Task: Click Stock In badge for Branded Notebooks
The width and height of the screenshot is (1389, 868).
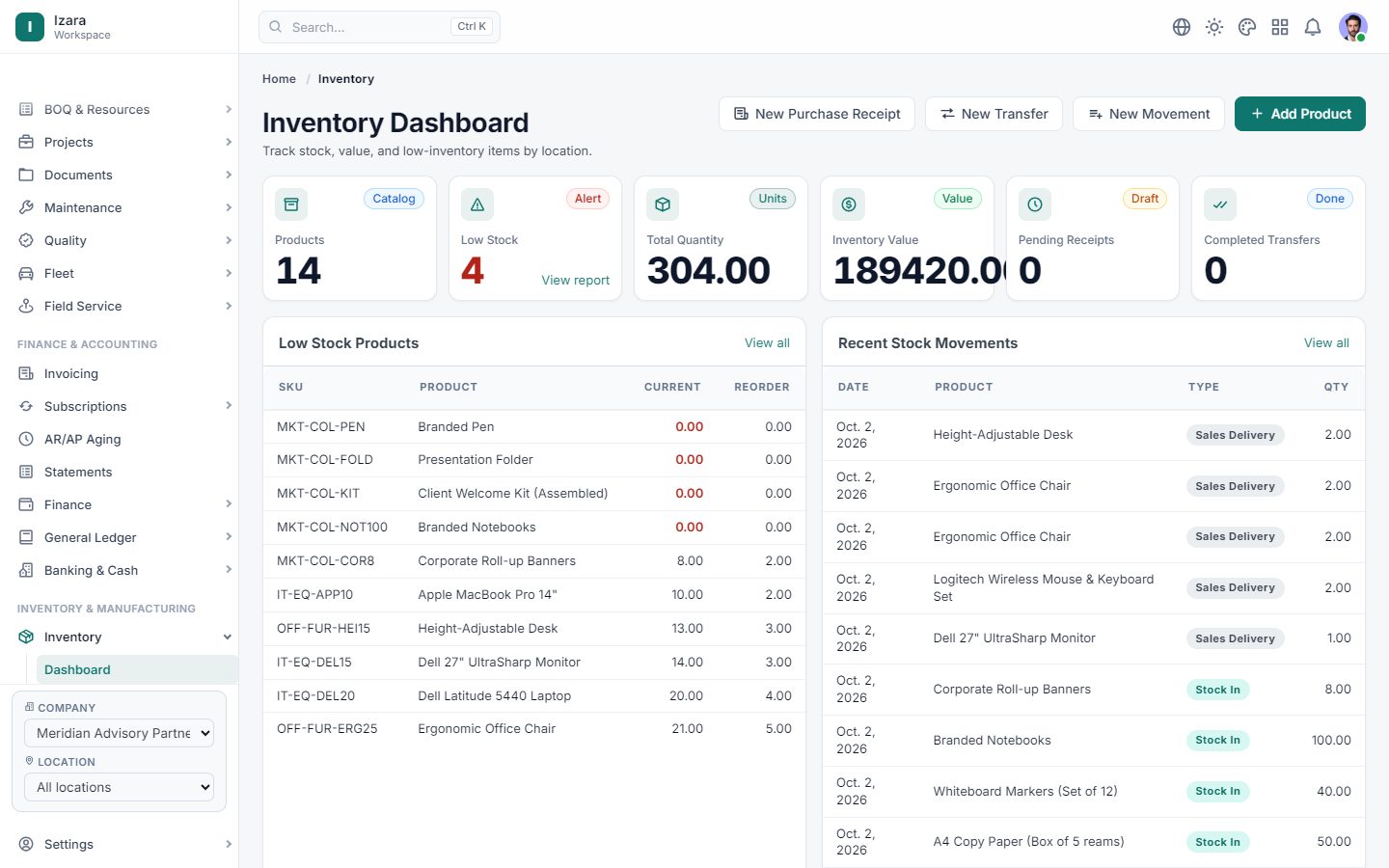Action: pyautogui.click(x=1217, y=741)
